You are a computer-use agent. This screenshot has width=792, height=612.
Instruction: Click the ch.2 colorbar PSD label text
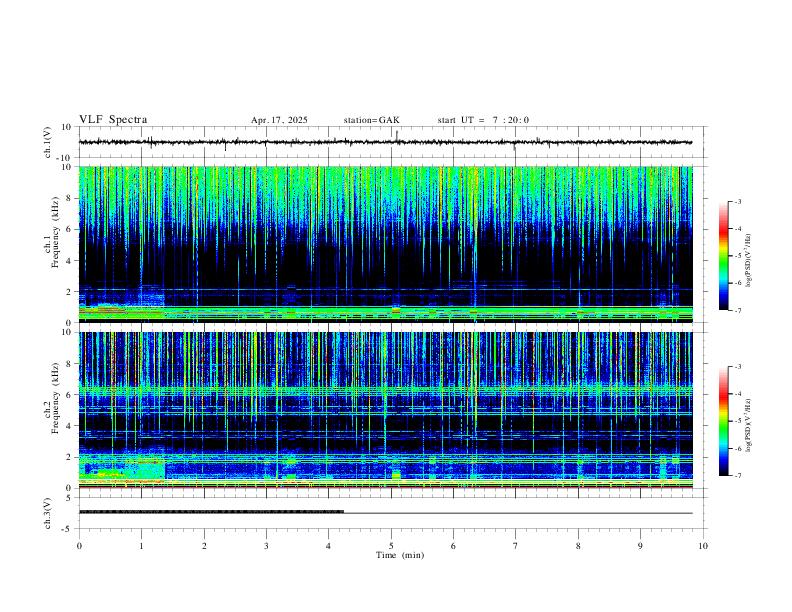pos(749,426)
